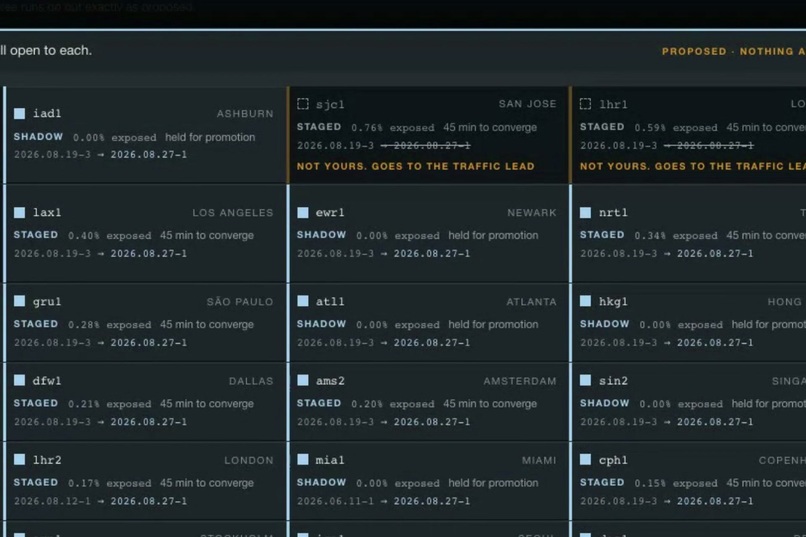Click the STAGED status on lax1 card
Screen dimensions: 806x537
[x=35, y=235]
